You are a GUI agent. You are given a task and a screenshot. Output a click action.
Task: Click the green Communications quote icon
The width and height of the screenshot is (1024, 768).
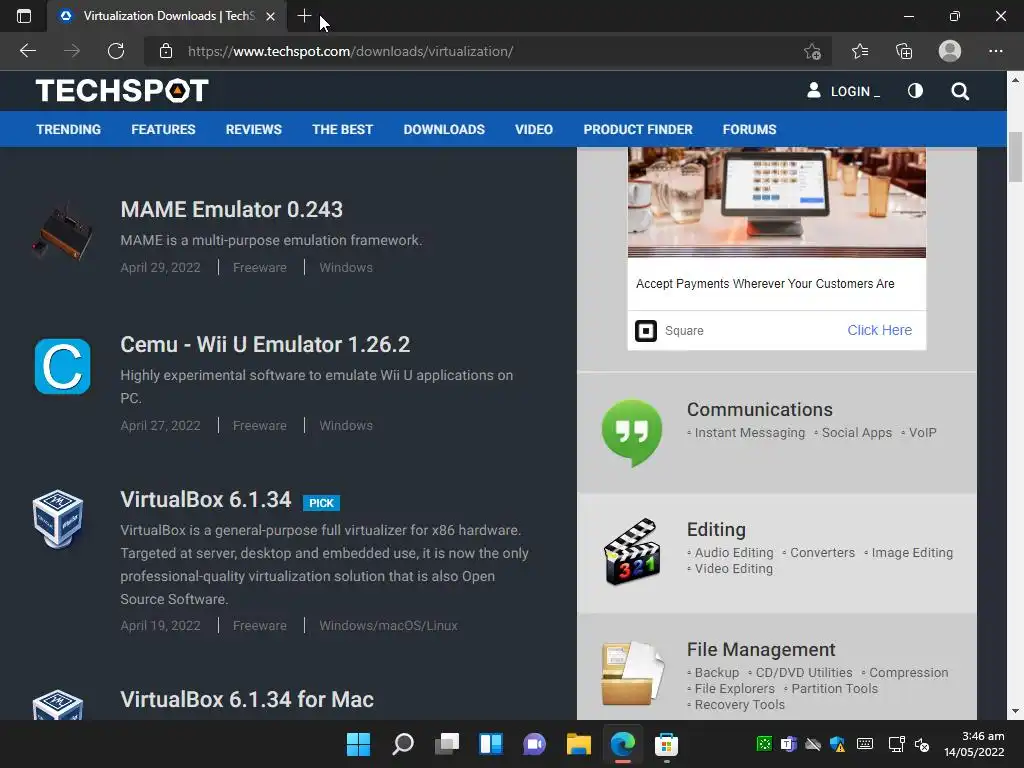click(x=632, y=432)
